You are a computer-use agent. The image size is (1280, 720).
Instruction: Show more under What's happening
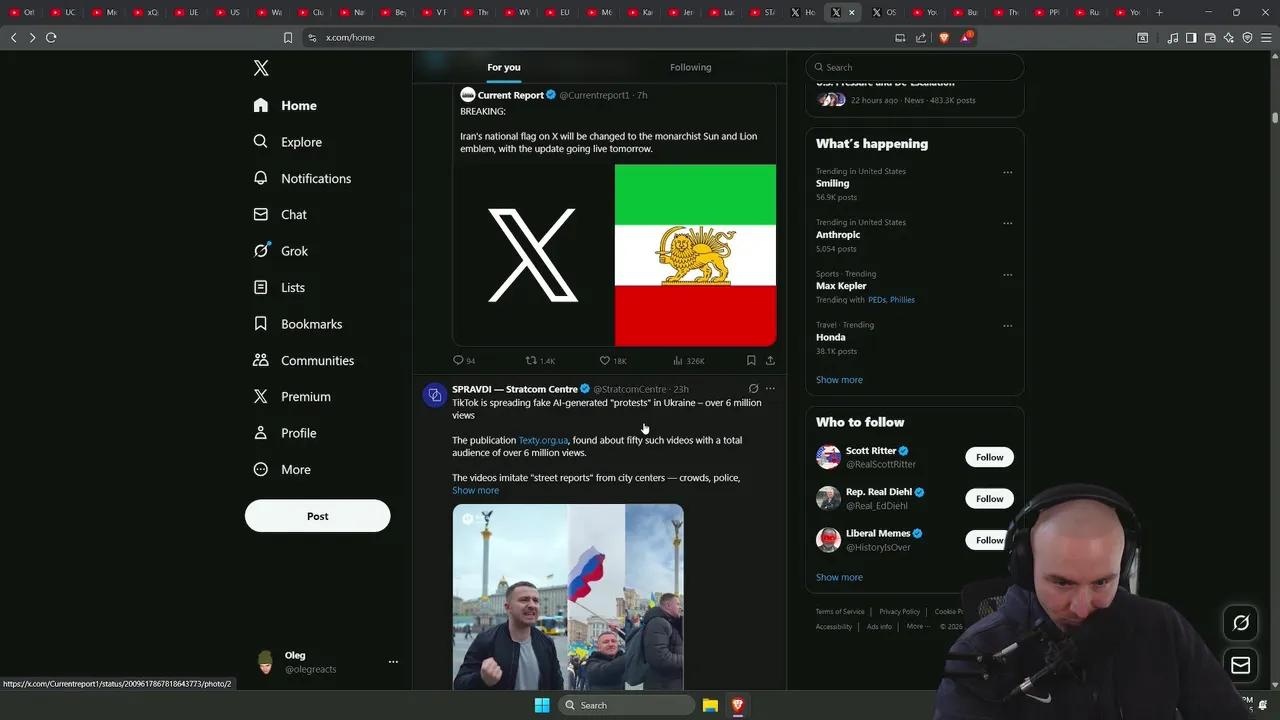pos(839,380)
